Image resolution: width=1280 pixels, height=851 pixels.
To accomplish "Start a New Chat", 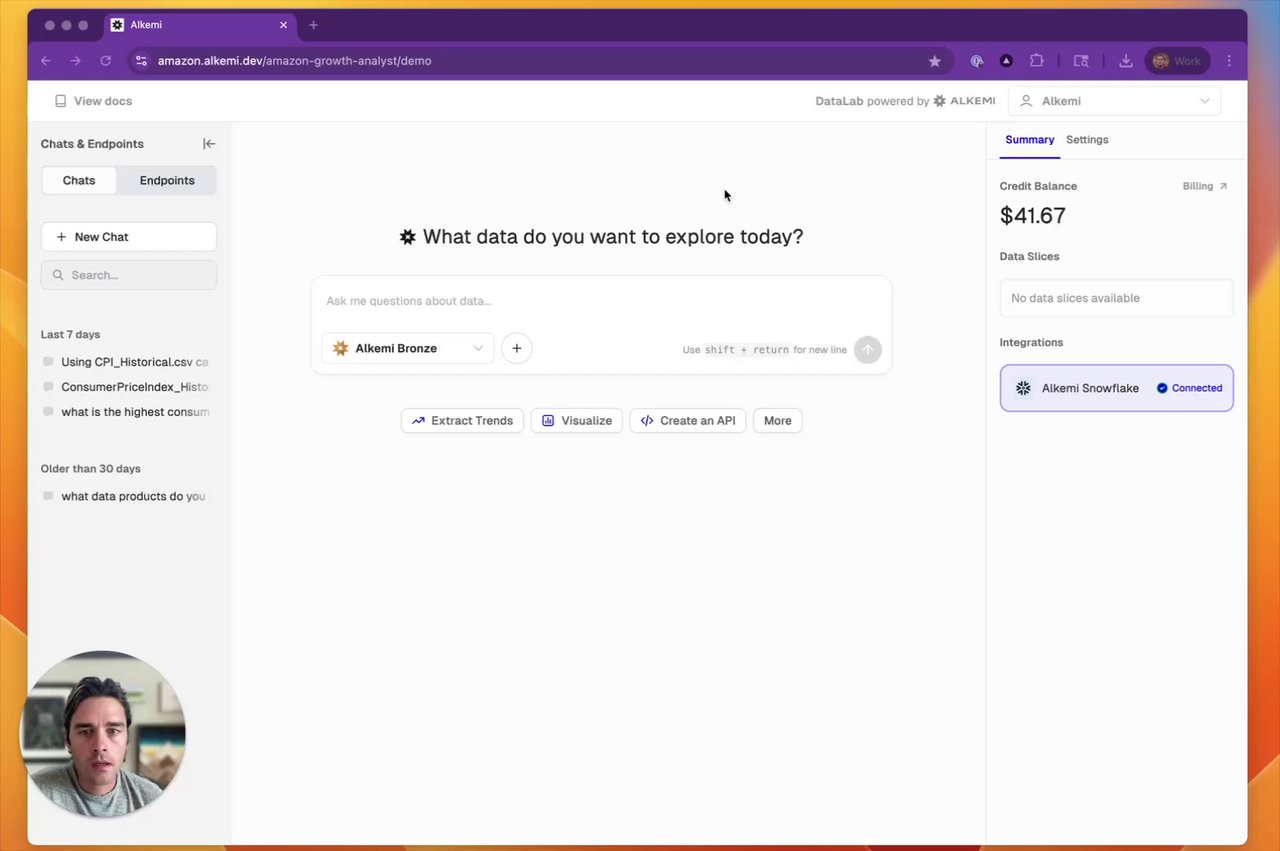I will [128, 237].
